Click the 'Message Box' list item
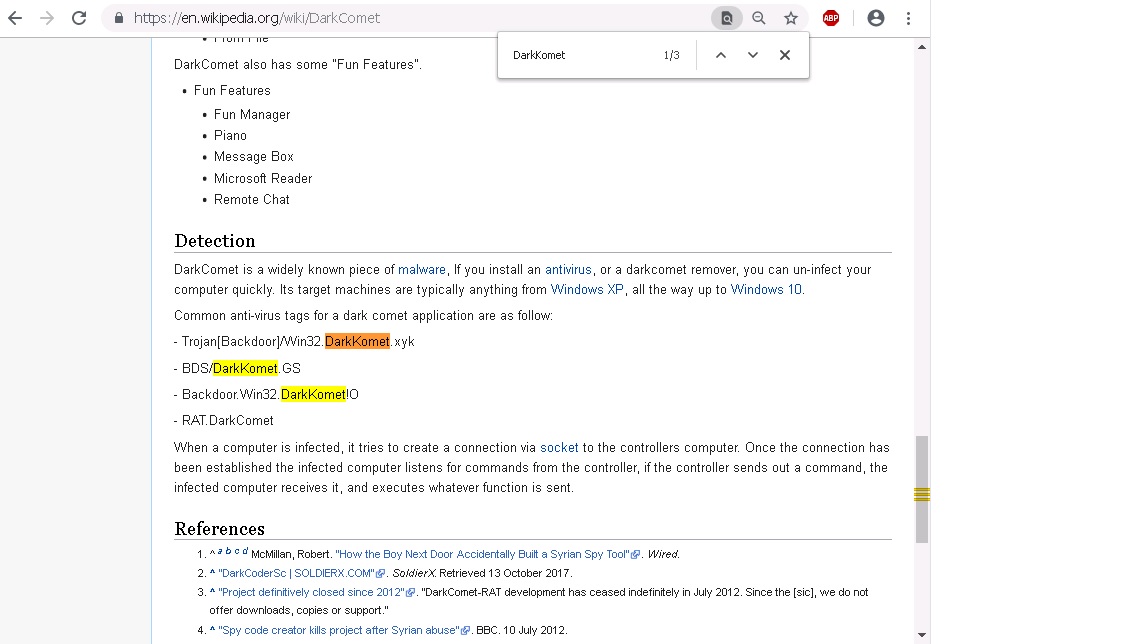This screenshot has height=644, width=1146. pyautogui.click(x=254, y=157)
